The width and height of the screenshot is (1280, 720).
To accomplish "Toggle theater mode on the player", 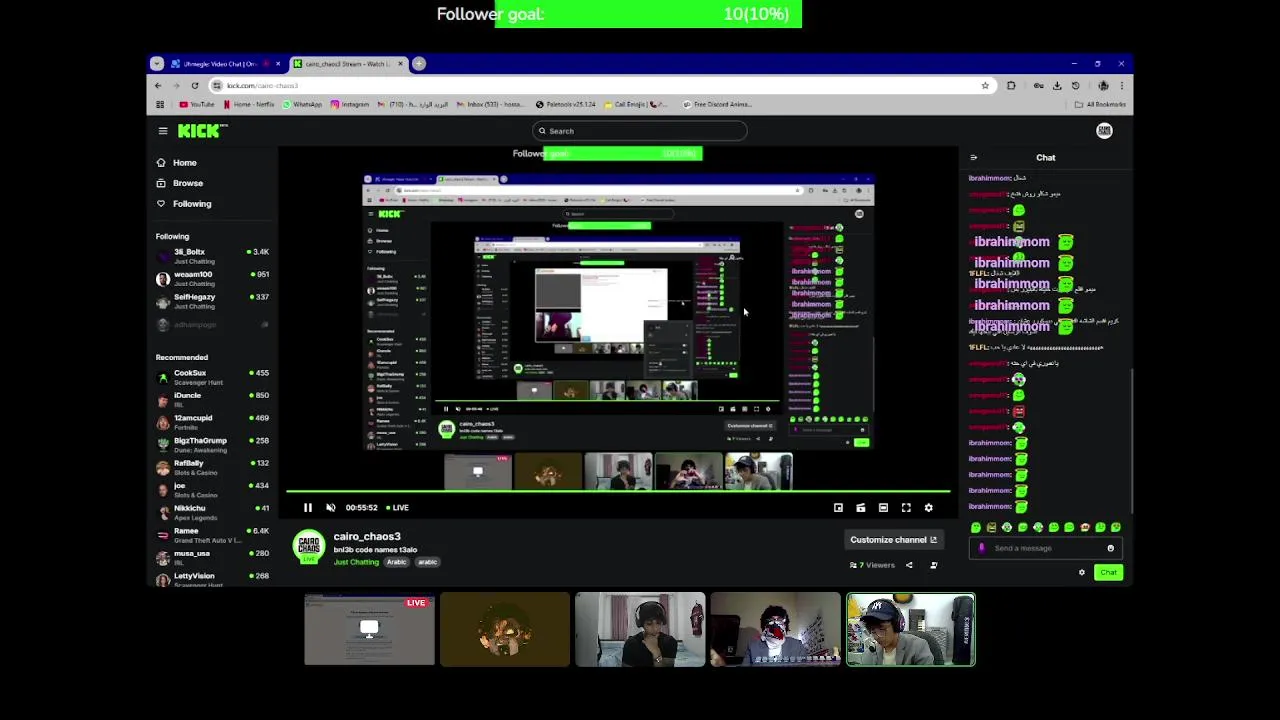I will (x=883, y=507).
